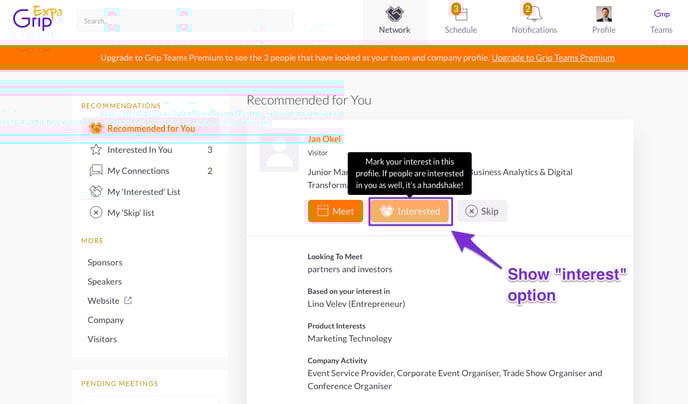Click the PENDING MEETINGS heading

point(119,383)
